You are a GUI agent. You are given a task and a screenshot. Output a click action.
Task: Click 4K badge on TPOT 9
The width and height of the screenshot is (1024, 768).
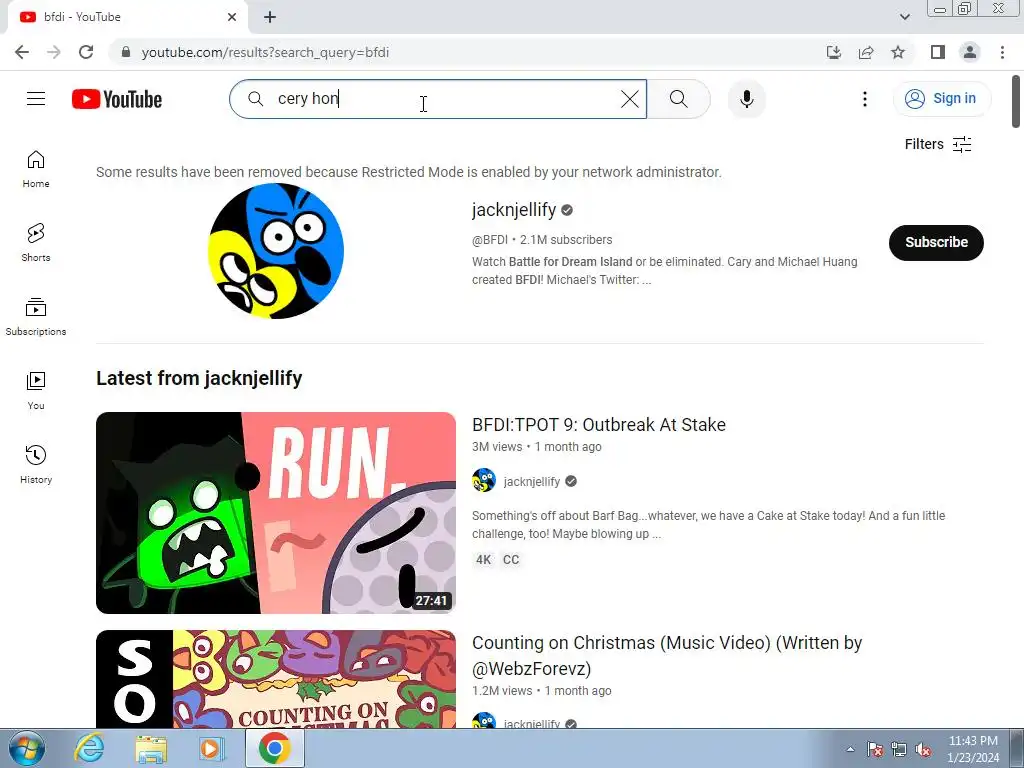tap(483, 560)
